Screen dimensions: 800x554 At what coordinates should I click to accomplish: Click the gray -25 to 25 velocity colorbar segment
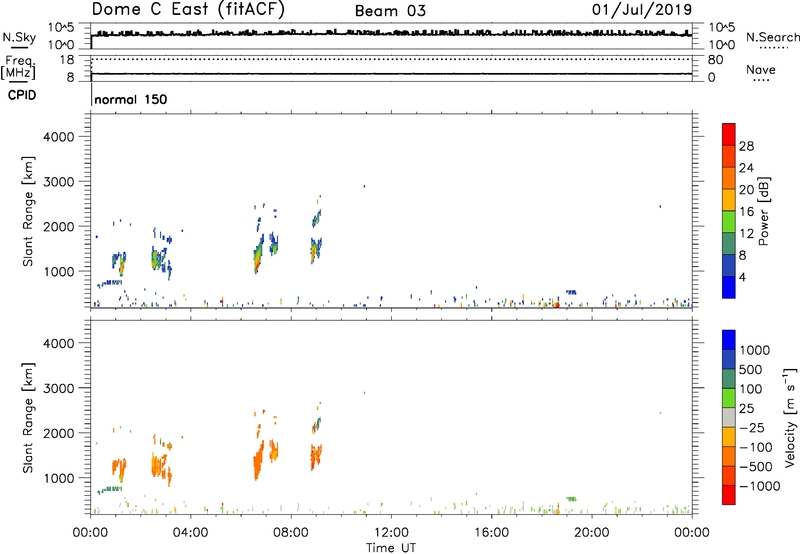click(729, 417)
